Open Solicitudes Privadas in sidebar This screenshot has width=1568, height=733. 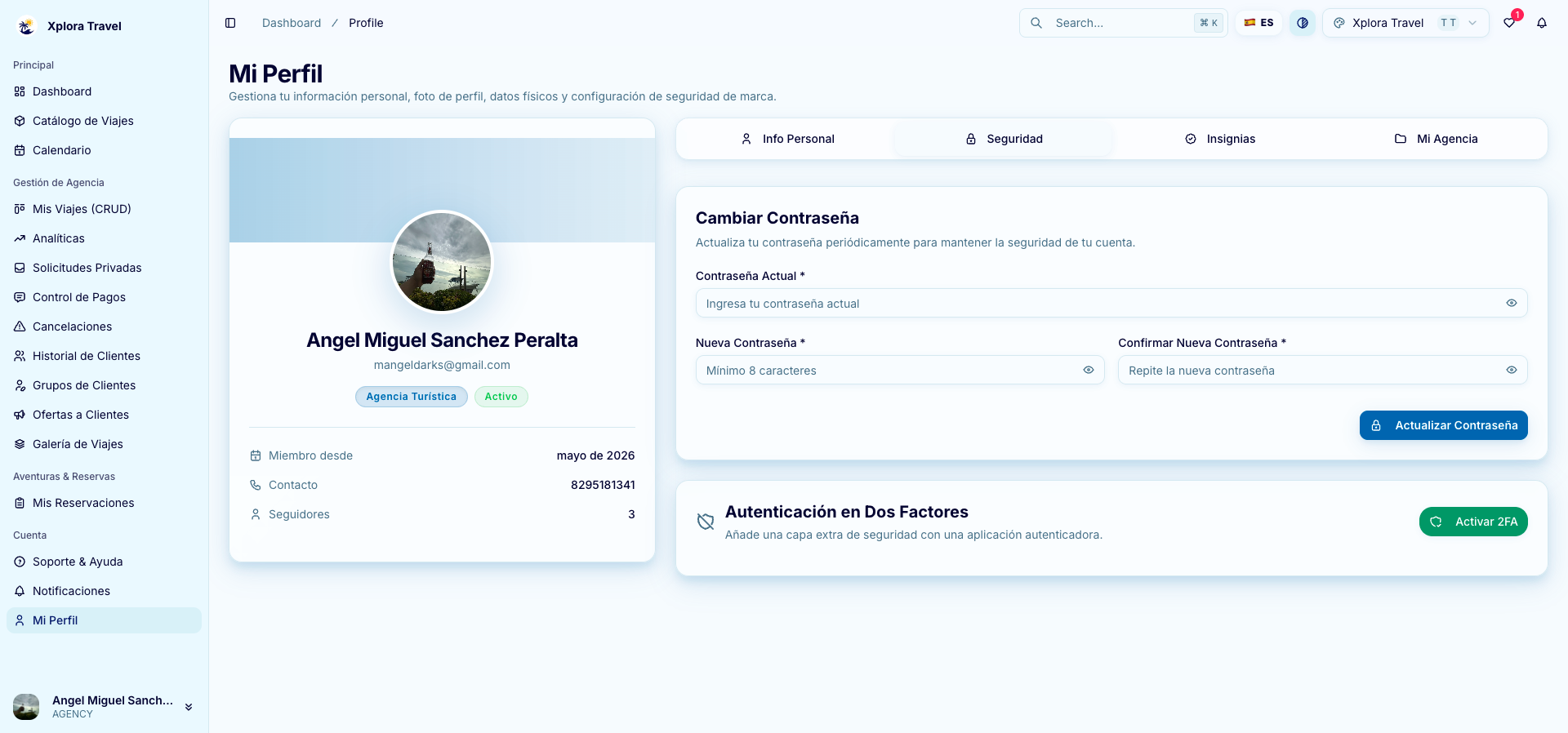[104, 268]
